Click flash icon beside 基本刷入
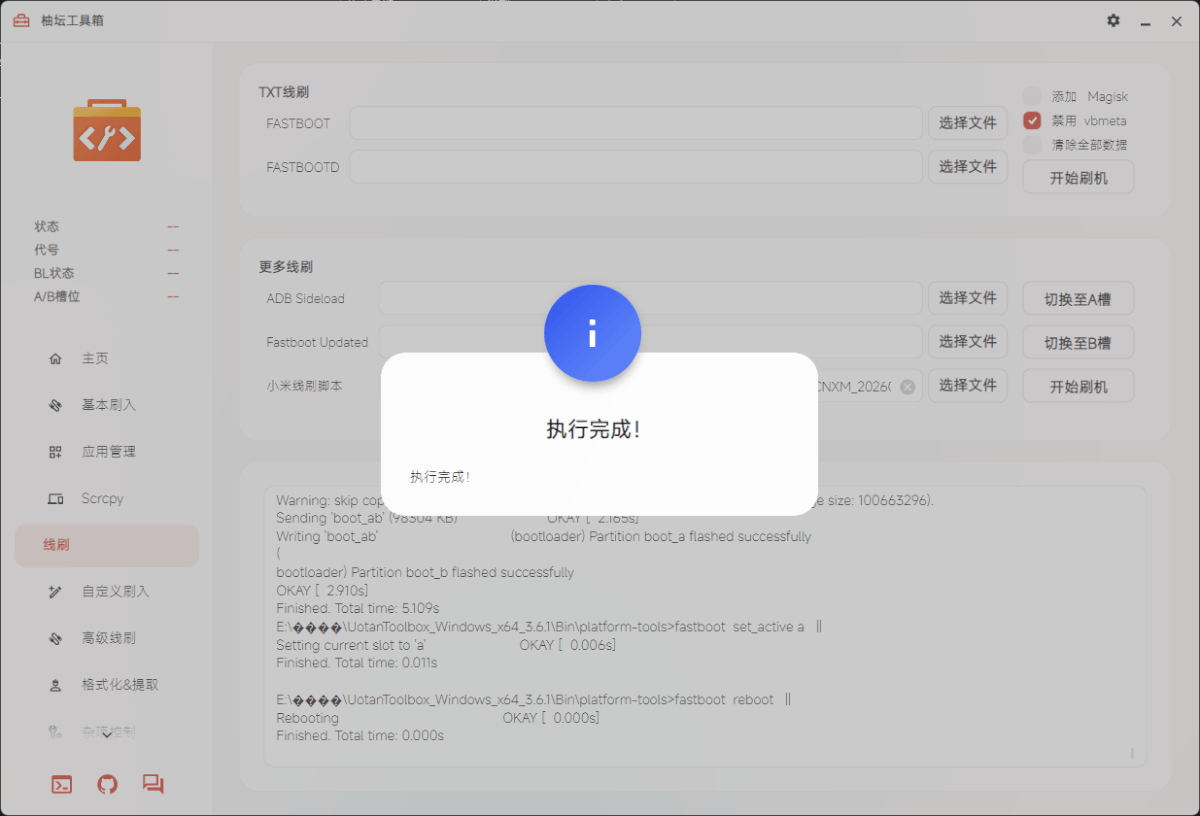The image size is (1200, 816). coord(55,405)
